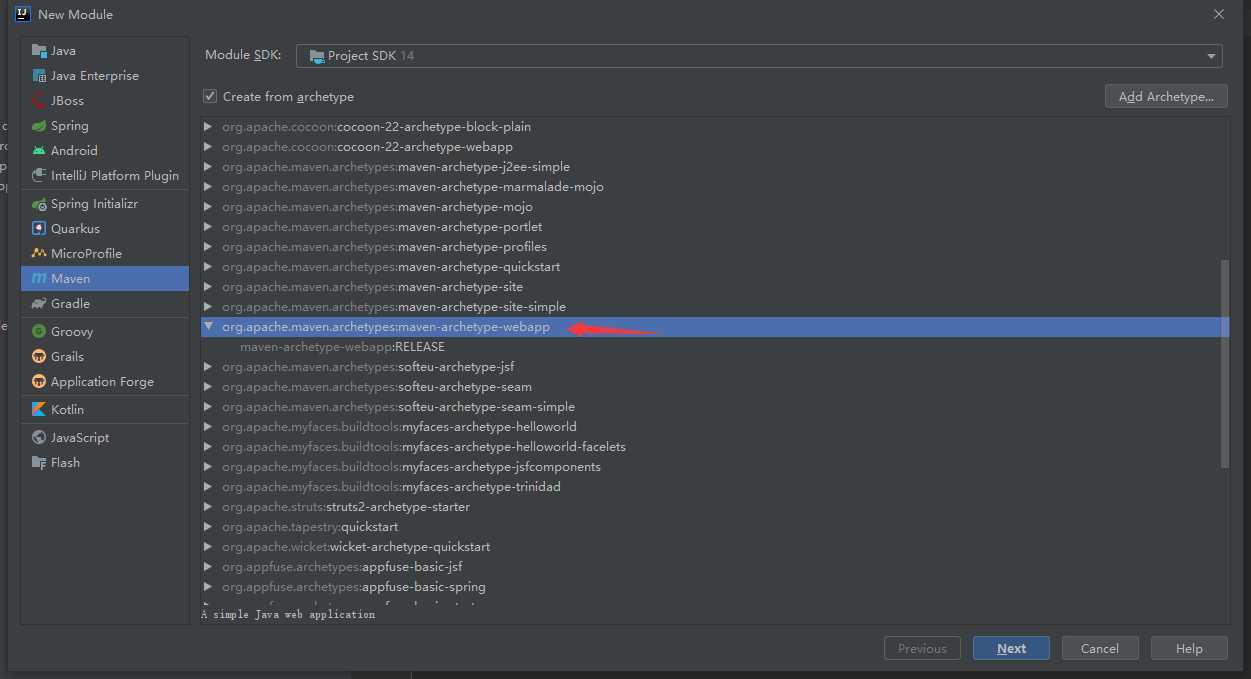The width and height of the screenshot is (1251, 679).
Task: Expand the maven-archetype-j2ee-simple node
Action: coord(208,167)
